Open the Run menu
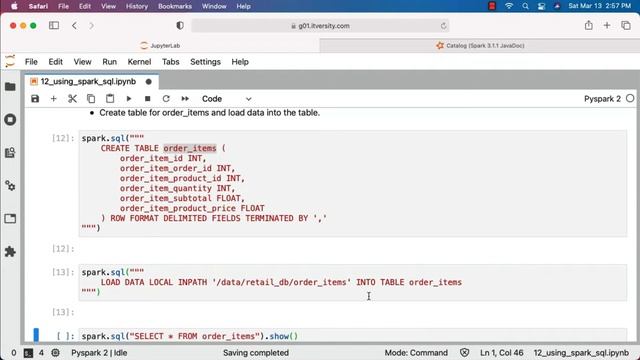640x360 pixels. pos(109,62)
